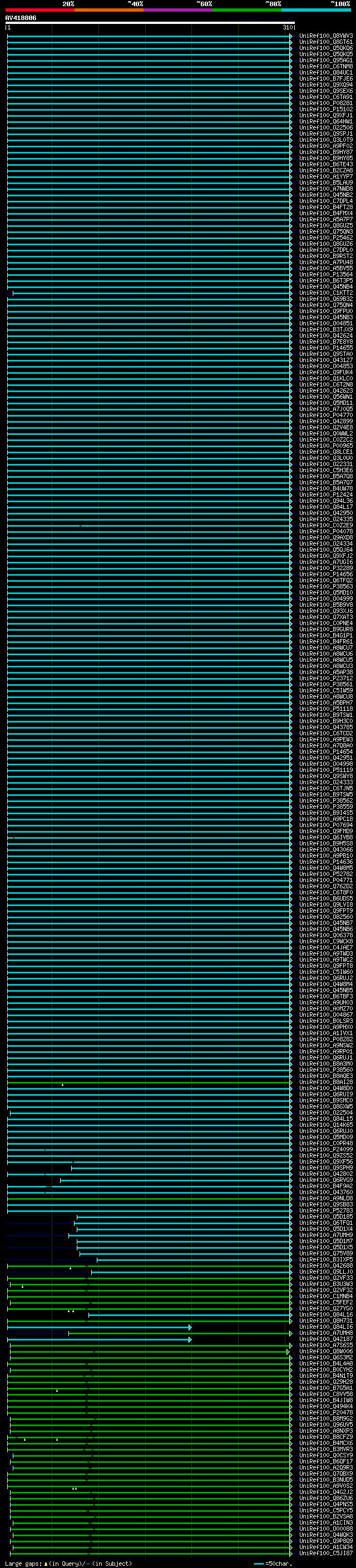
Task: Select UniRef100_Q9XQ94 label
Action: click(325, 85)
